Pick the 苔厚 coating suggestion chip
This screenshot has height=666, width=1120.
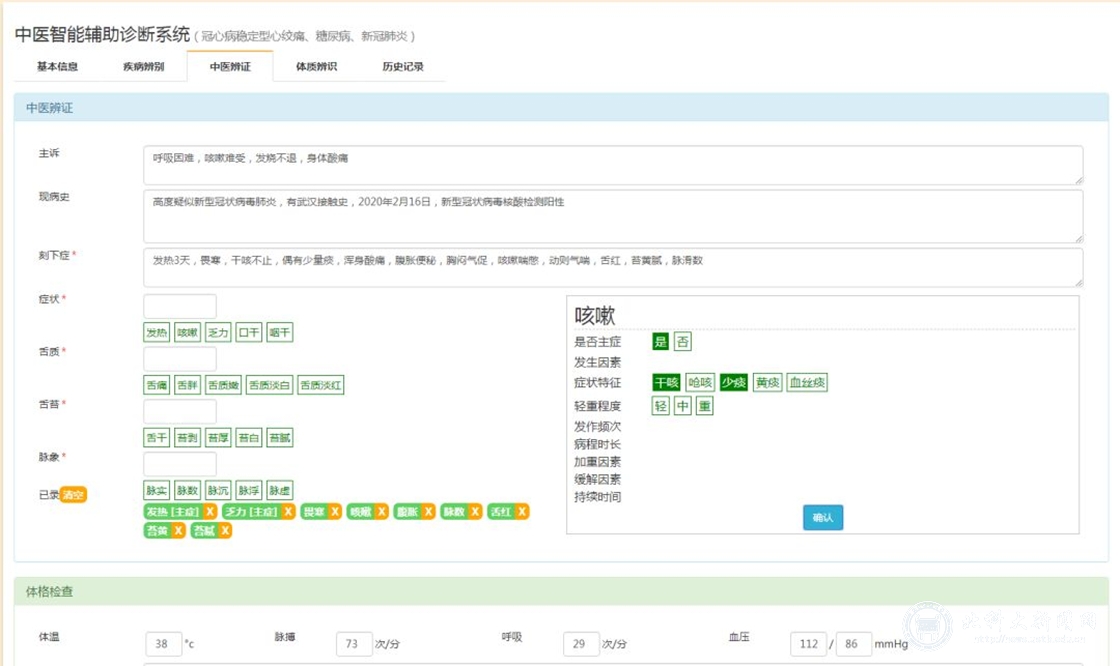point(218,437)
